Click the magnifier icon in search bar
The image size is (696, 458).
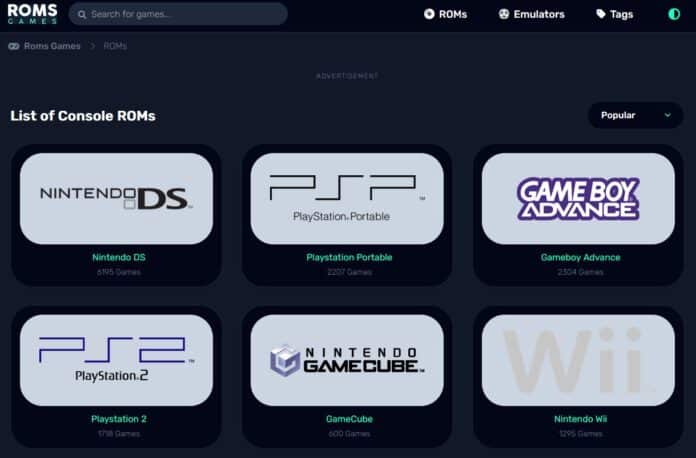[82, 15]
